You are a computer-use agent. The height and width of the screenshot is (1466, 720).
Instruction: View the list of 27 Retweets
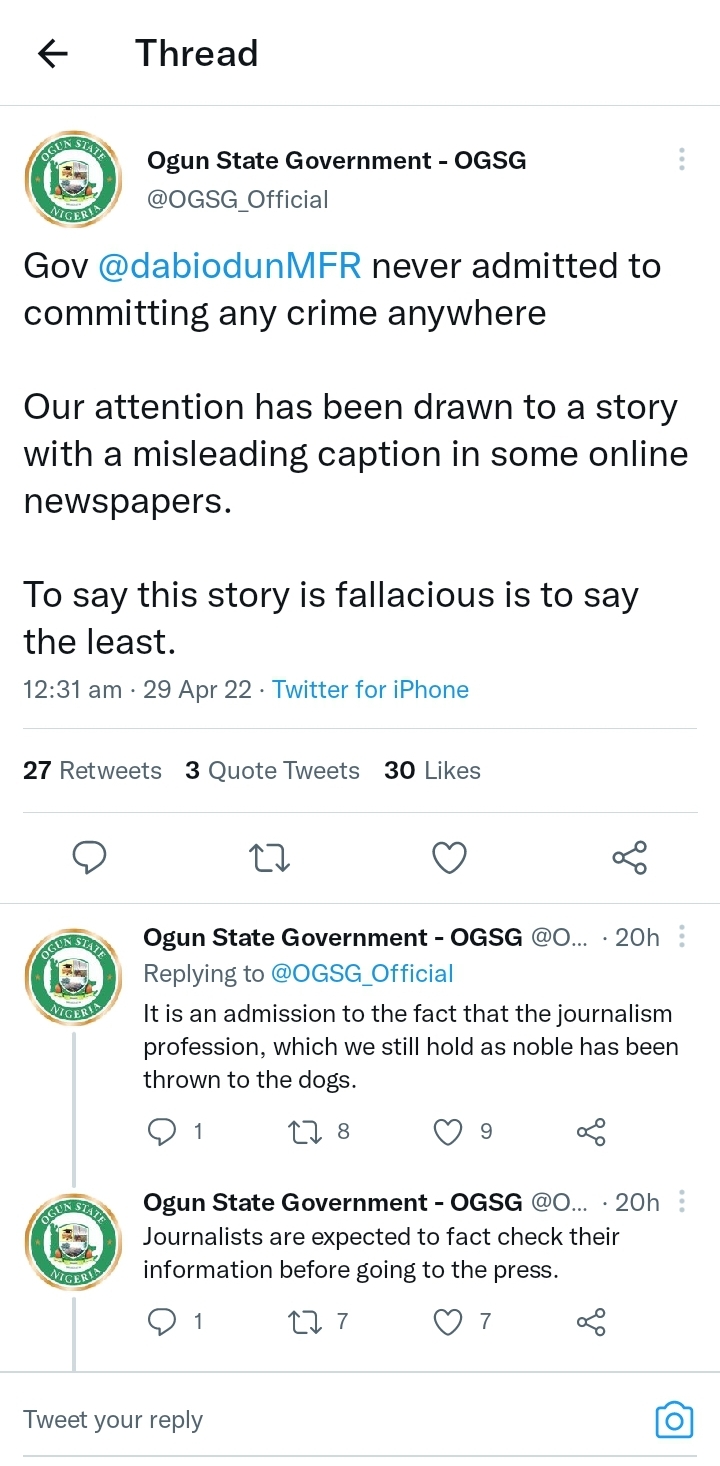tap(92, 771)
